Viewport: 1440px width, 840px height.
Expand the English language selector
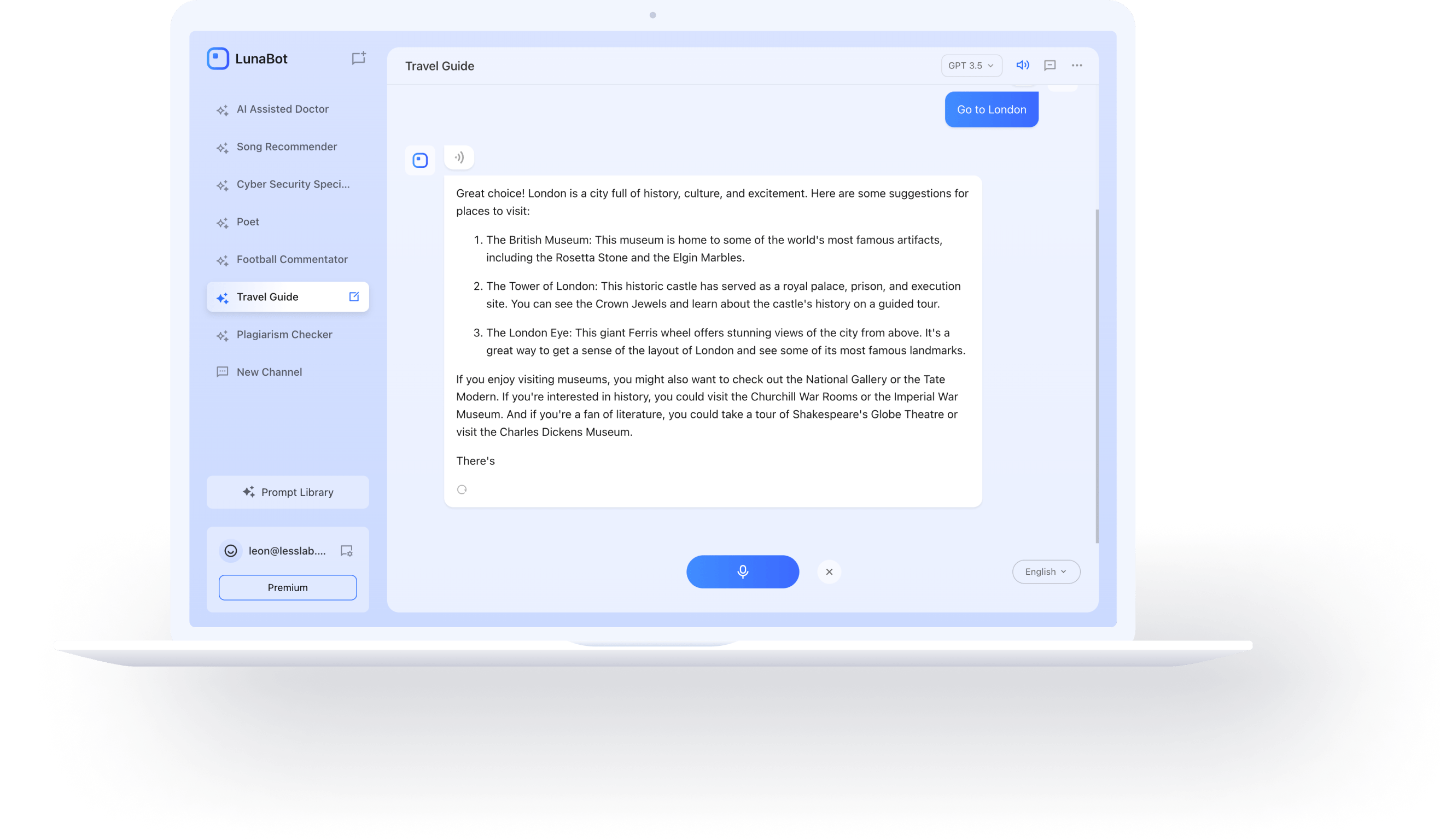click(x=1045, y=571)
